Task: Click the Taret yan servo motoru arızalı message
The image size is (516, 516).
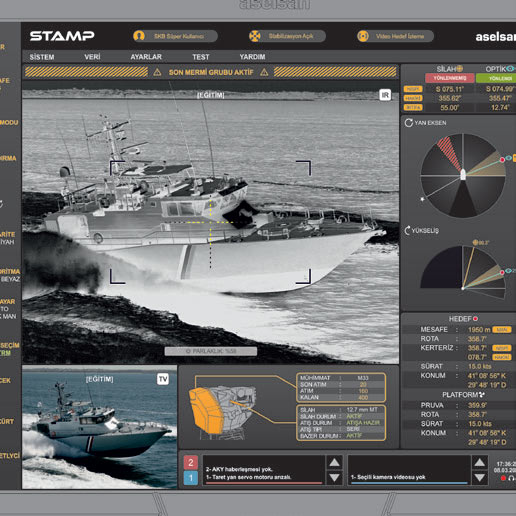Action: pos(248,477)
